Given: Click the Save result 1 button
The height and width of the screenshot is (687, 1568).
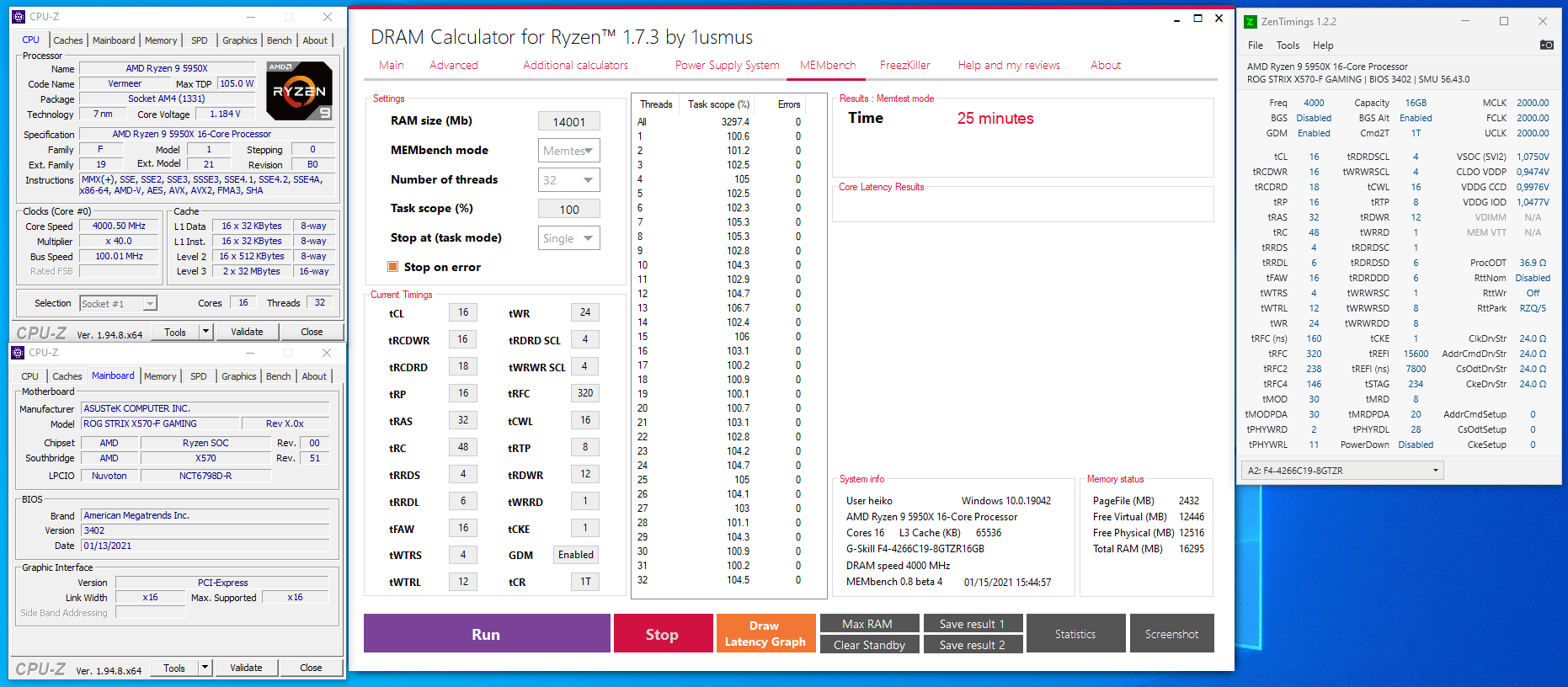Looking at the screenshot, I should click(x=973, y=624).
